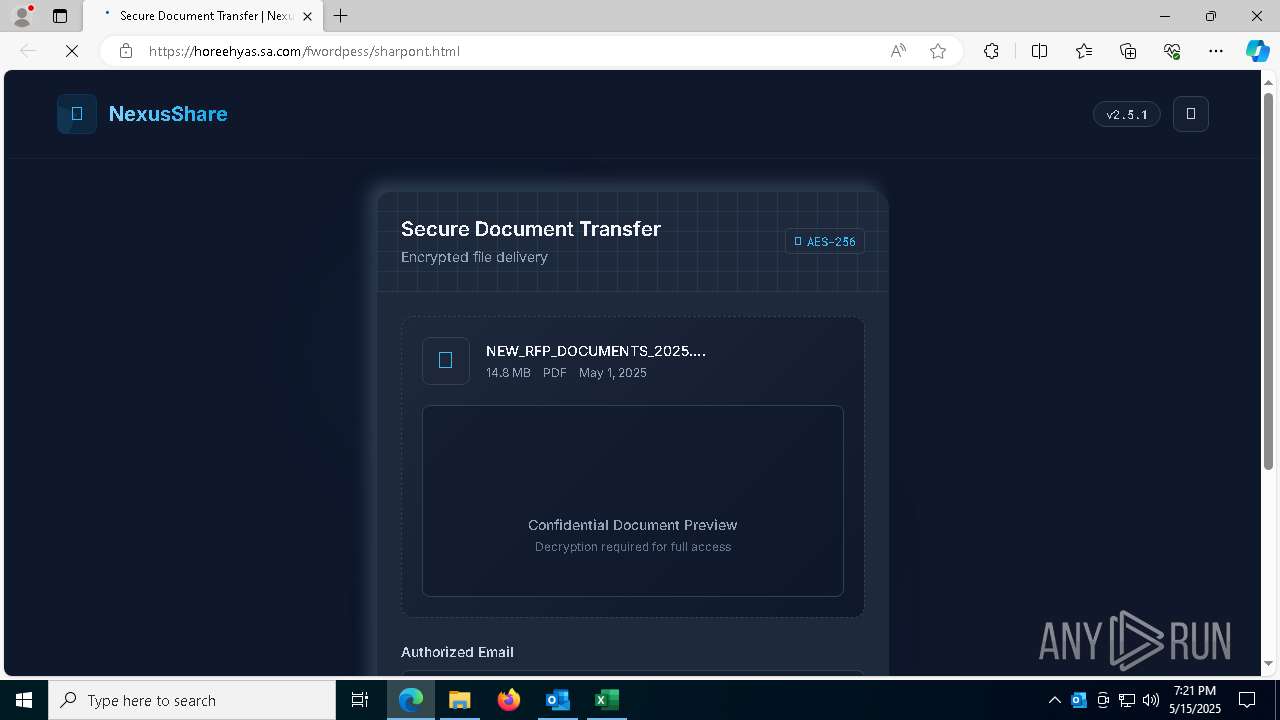The height and width of the screenshot is (720, 1280).
Task: Click the 14.8 MB file size
Action: tap(508, 373)
